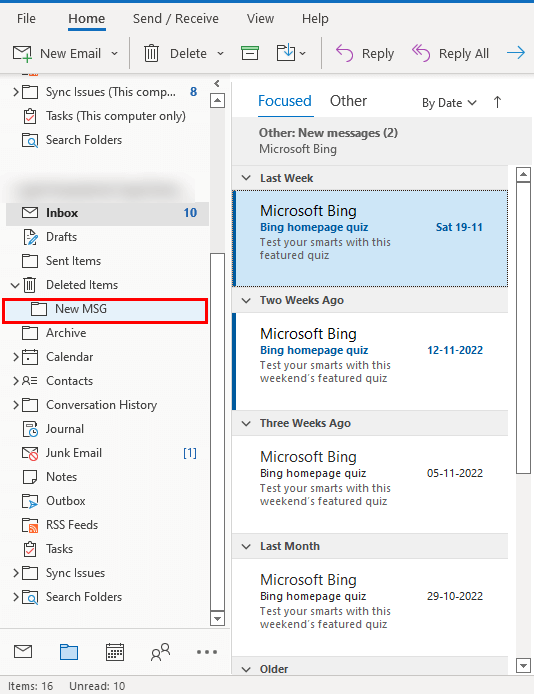534x694 pixels.
Task: Click the navigation bar more options dots
Action: pyautogui.click(x=207, y=652)
